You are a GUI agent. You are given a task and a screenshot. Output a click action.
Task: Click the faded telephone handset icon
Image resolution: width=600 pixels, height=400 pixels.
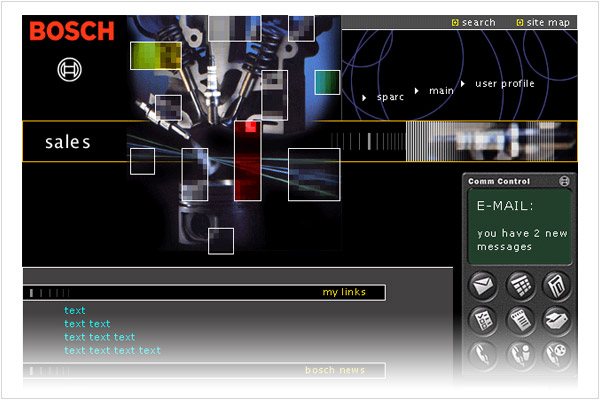pos(484,354)
